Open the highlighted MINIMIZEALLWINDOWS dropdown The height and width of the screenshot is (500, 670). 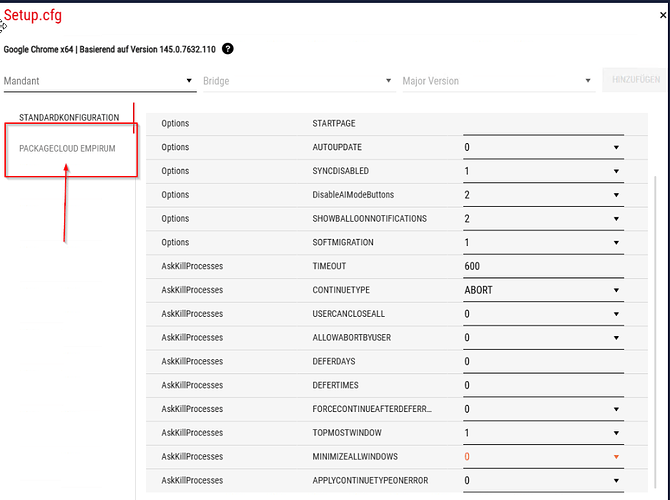[x=542, y=457]
